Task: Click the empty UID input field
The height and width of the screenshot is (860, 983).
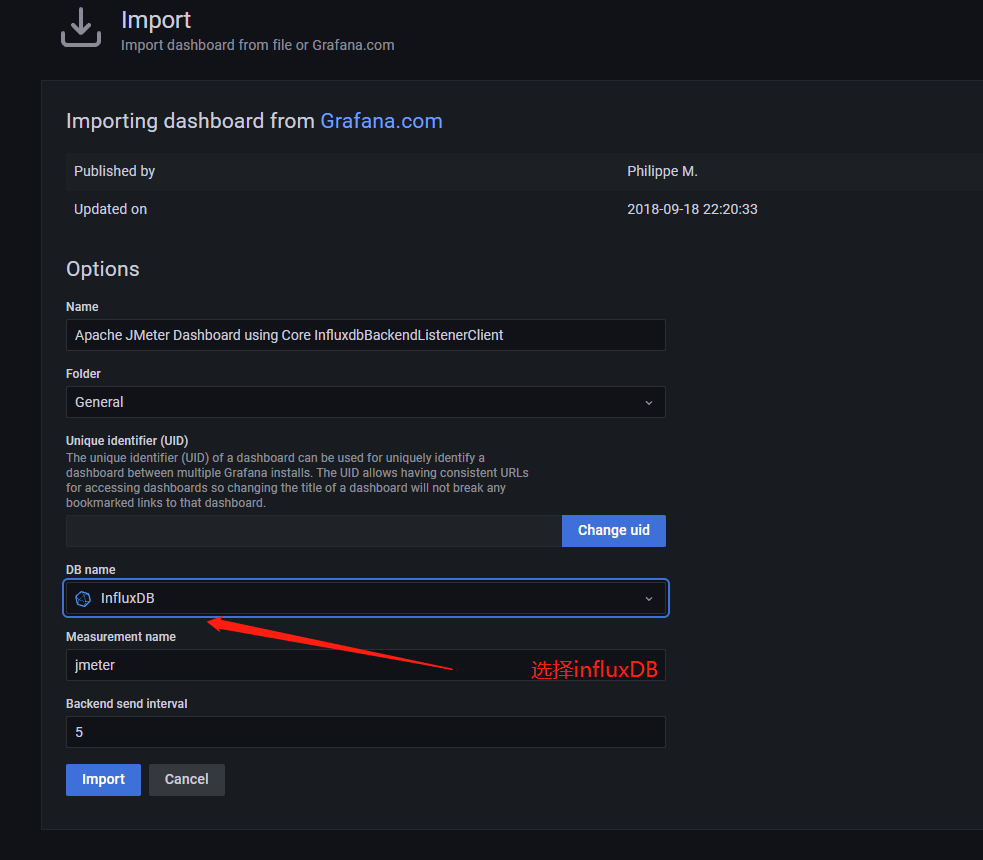Action: click(x=313, y=531)
